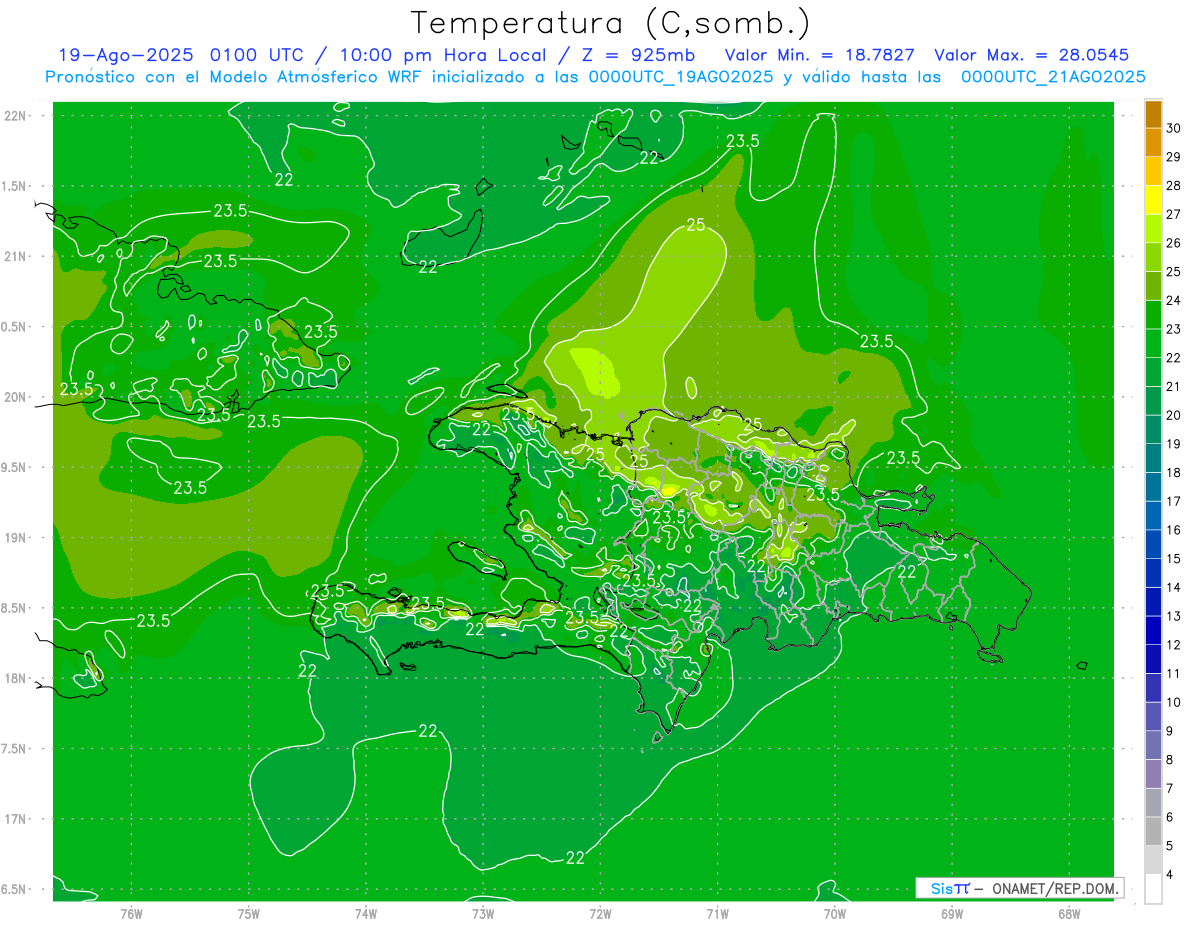Click the legend value '12'
Screen dimensions: 1200x927
tap(1174, 645)
